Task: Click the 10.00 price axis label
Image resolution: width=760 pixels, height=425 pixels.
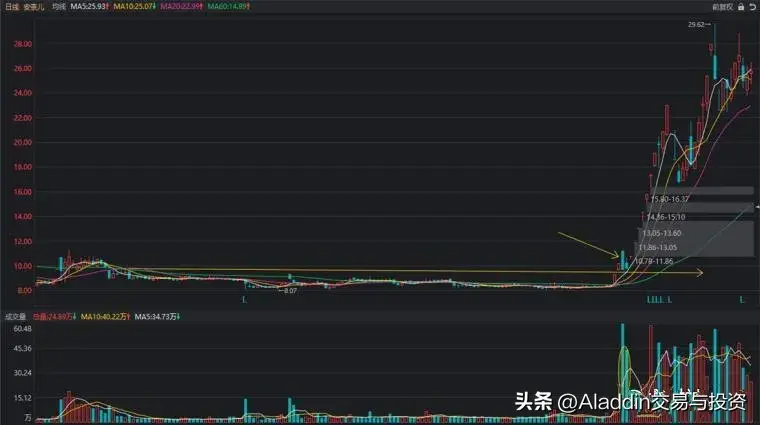Action: 23,266
